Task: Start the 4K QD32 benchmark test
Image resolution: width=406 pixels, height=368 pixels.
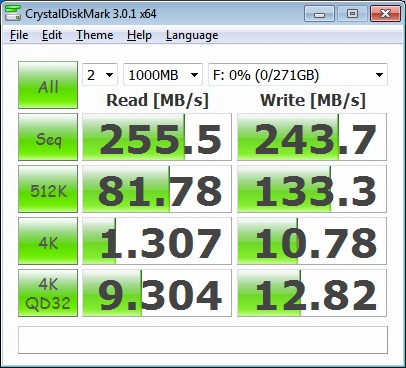Action: point(48,293)
